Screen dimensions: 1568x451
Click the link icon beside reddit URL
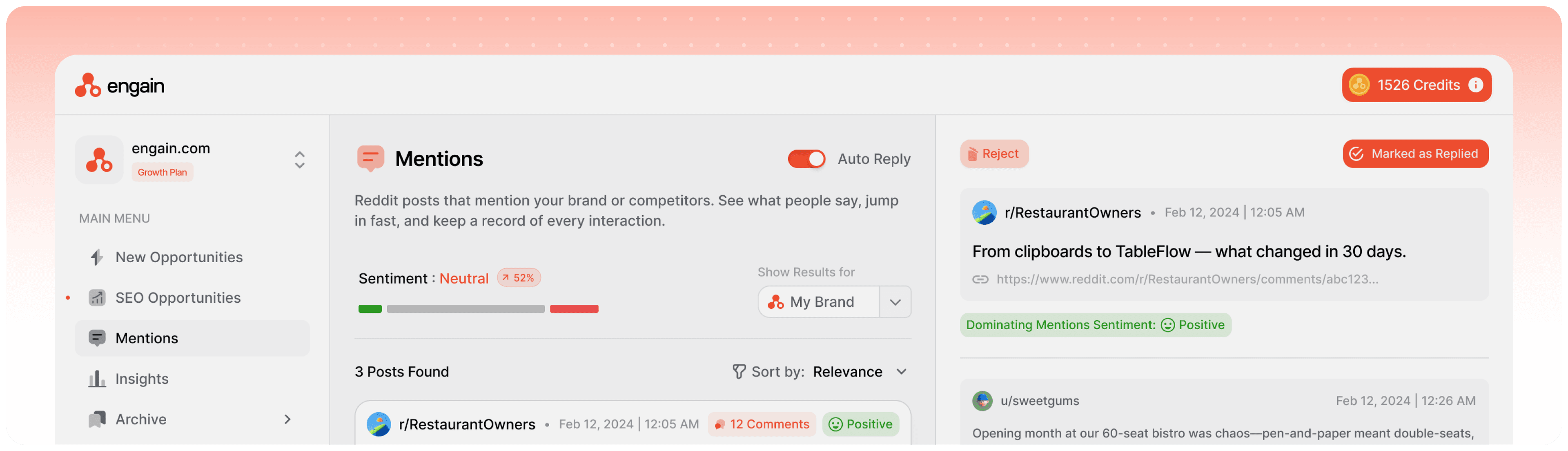(x=980, y=279)
